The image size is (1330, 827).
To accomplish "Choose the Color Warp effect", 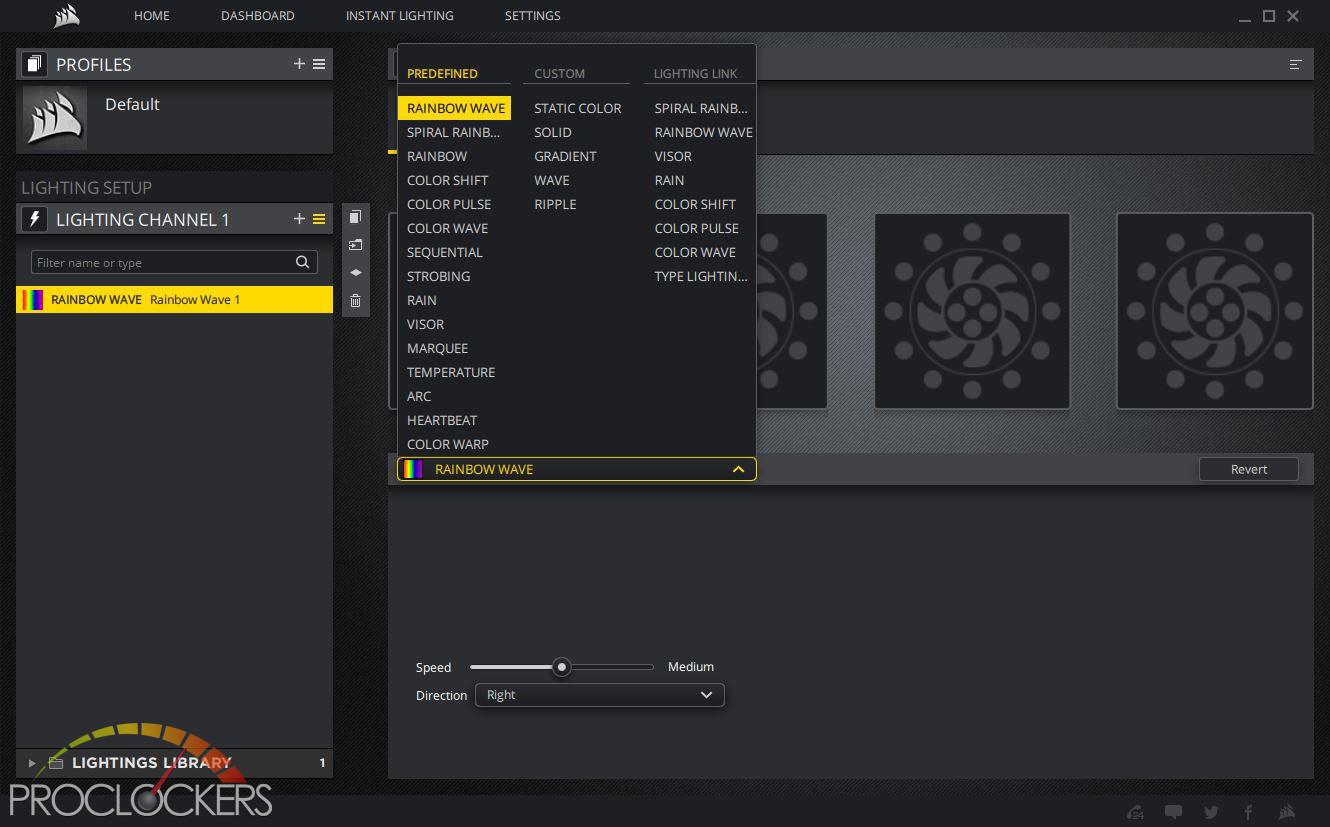I will pyautogui.click(x=448, y=444).
